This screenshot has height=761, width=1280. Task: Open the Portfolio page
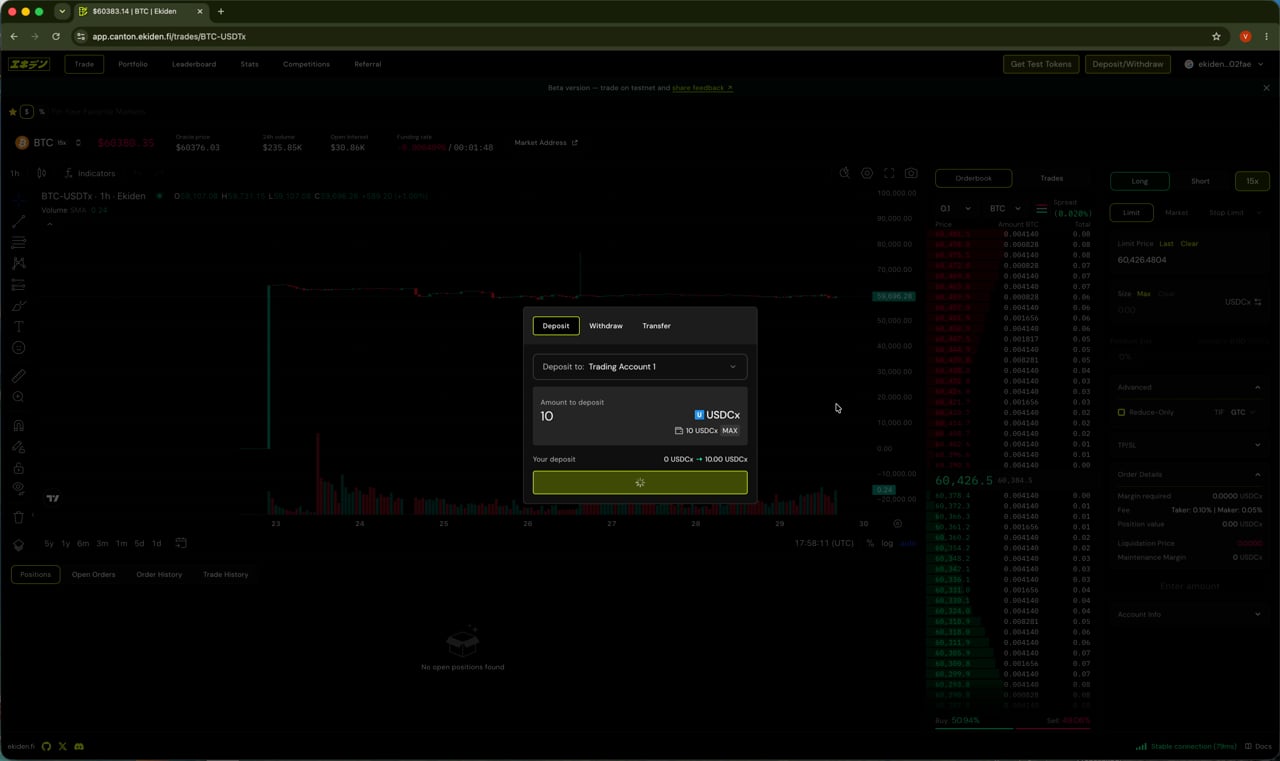(x=133, y=64)
